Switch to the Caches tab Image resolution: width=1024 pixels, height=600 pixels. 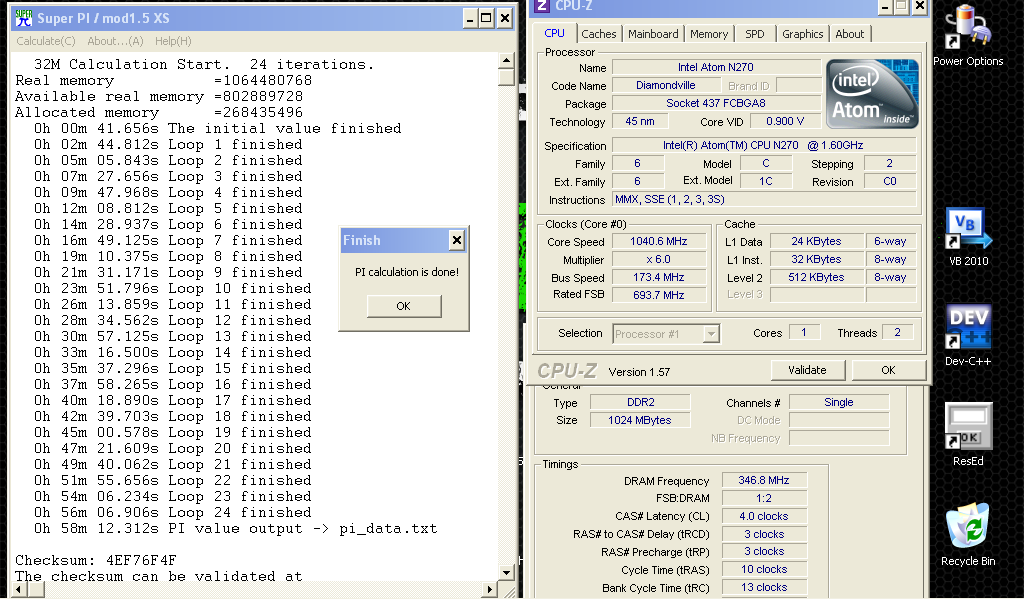coord(599,34)
